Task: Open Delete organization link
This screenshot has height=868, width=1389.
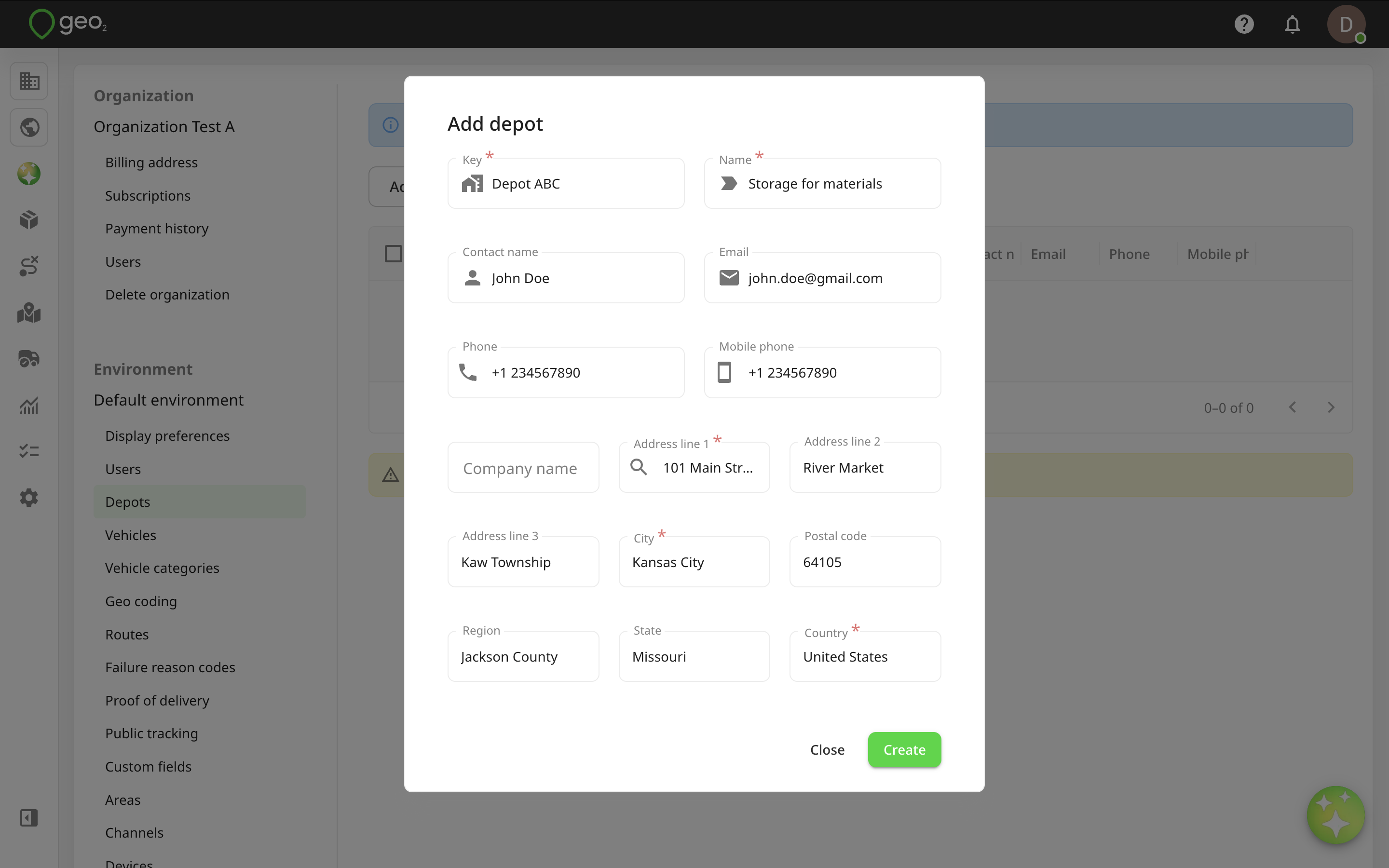Action: [x=167, y=295]
